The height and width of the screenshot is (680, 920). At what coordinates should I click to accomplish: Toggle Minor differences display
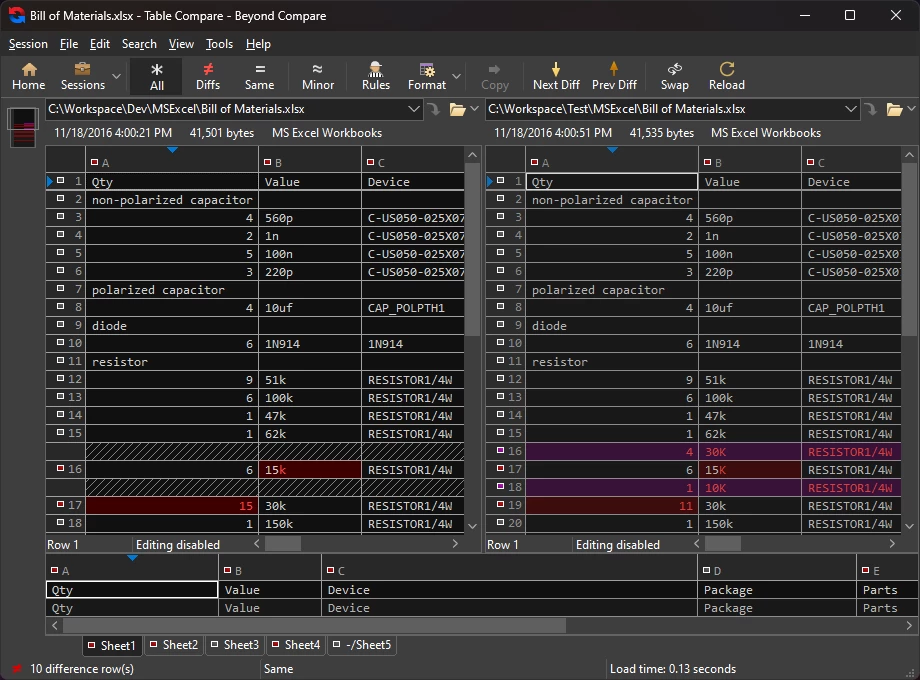(318, 76)
